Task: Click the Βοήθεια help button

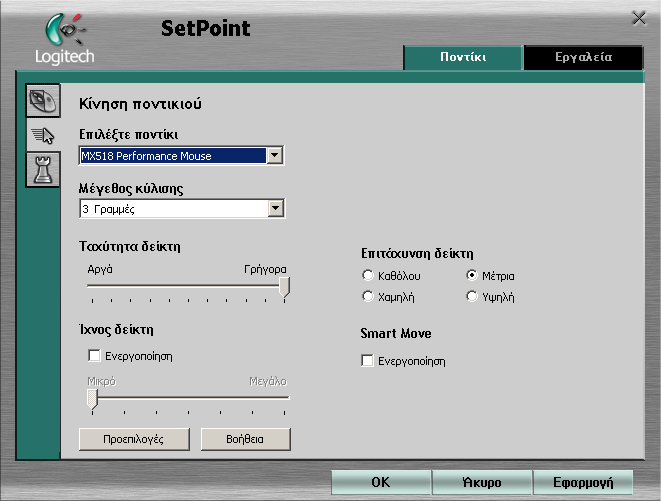Action: coord(245,439)
